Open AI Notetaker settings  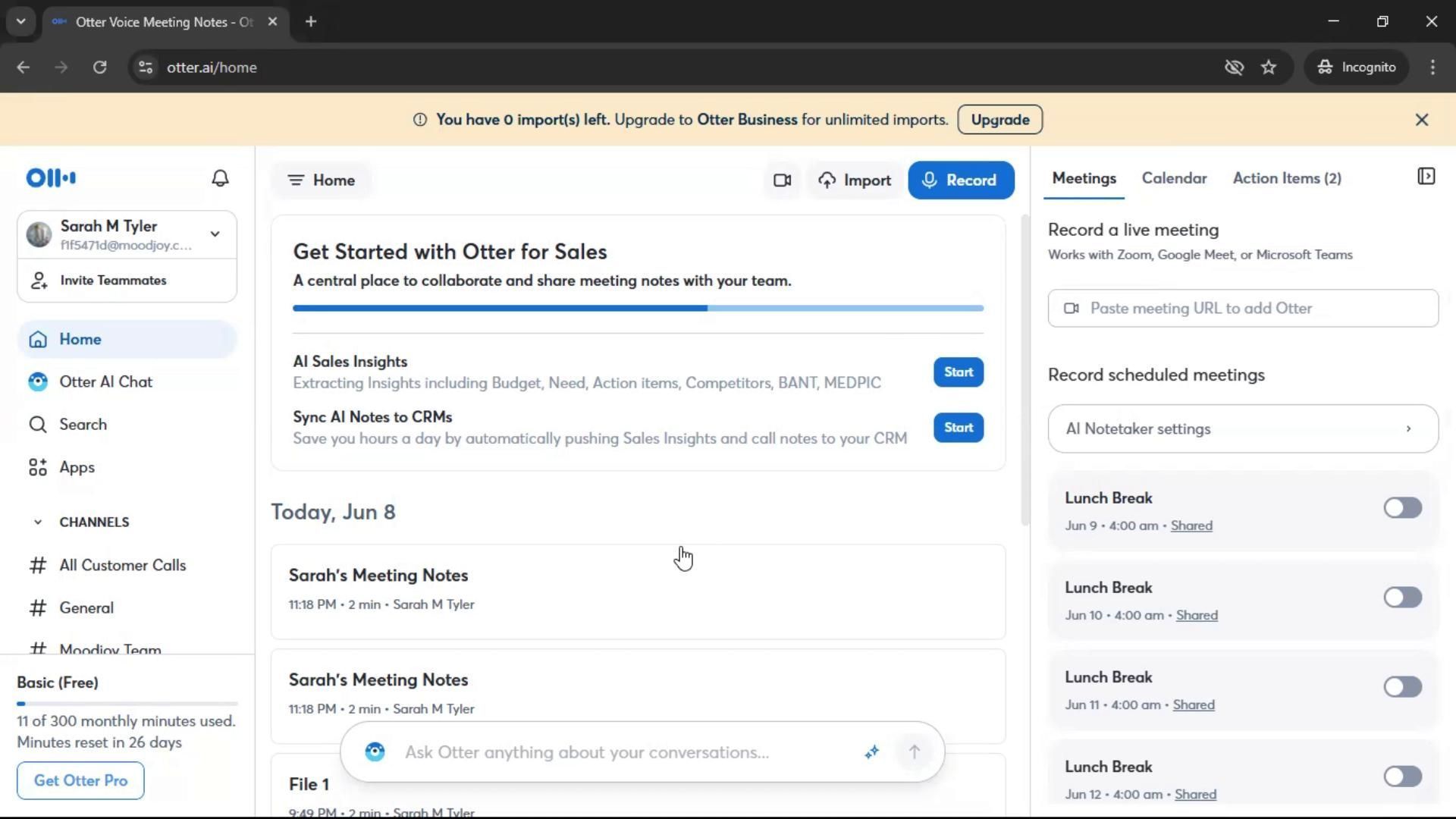pos(1242,429)
